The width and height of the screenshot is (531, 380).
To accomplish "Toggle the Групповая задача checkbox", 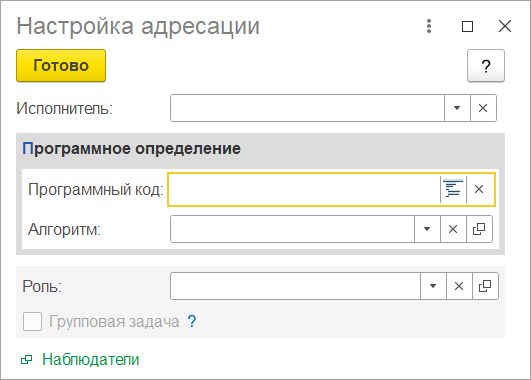I will [33, 321].
